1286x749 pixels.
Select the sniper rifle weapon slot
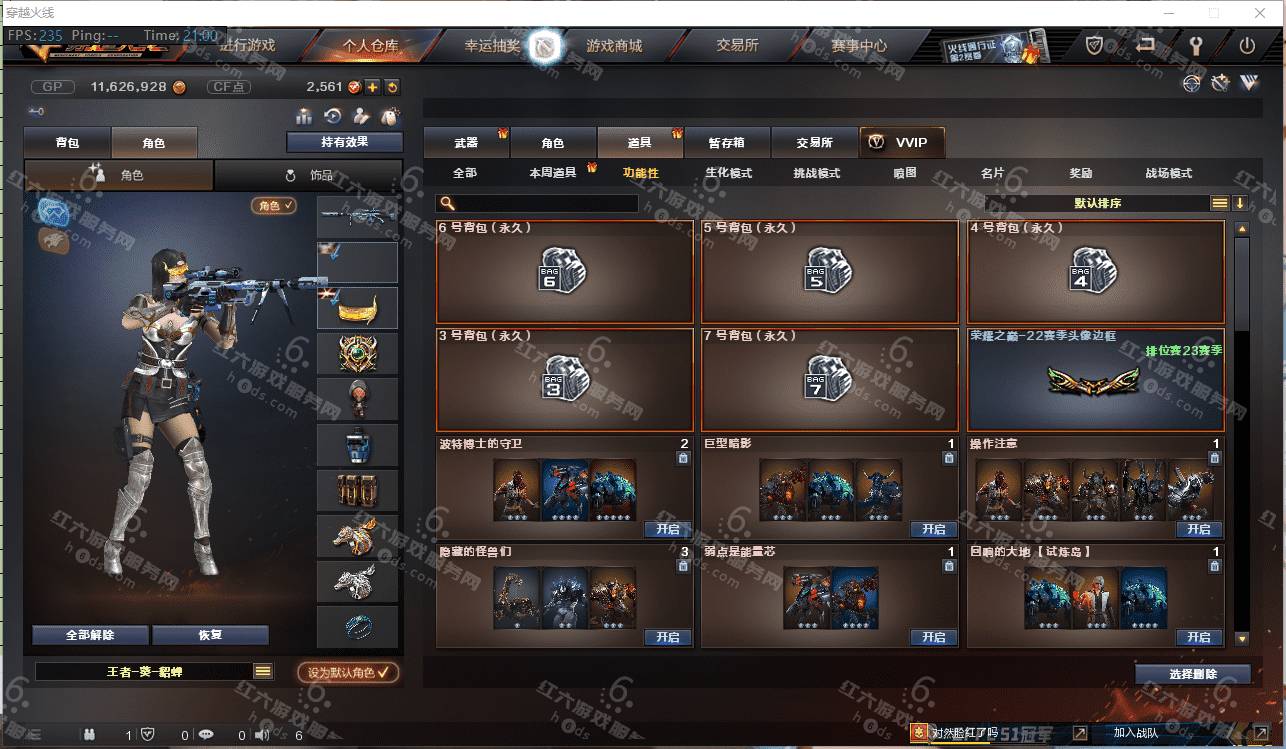click(357, 217)
